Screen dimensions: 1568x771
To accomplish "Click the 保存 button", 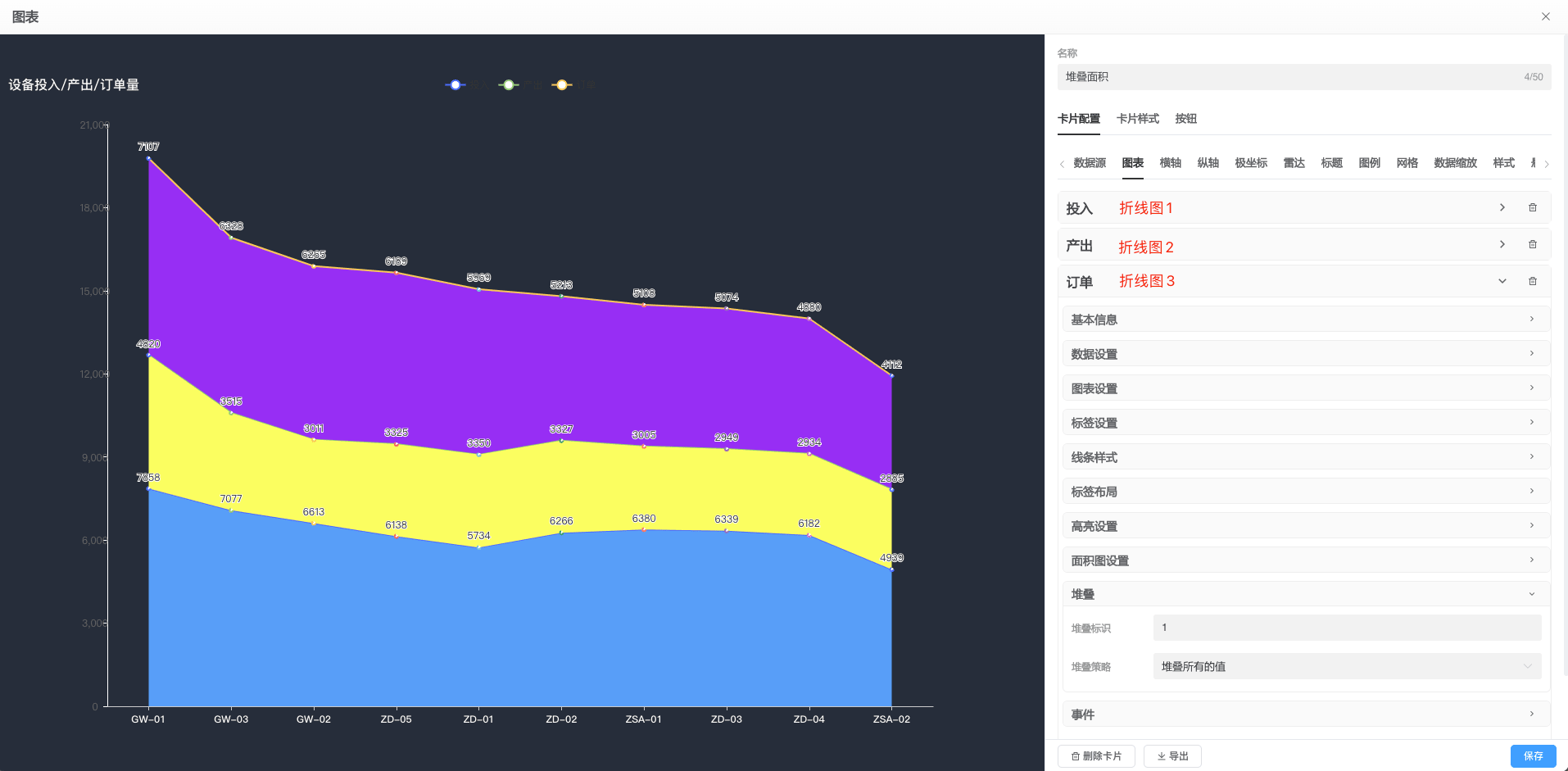I will coord(1532,755).
